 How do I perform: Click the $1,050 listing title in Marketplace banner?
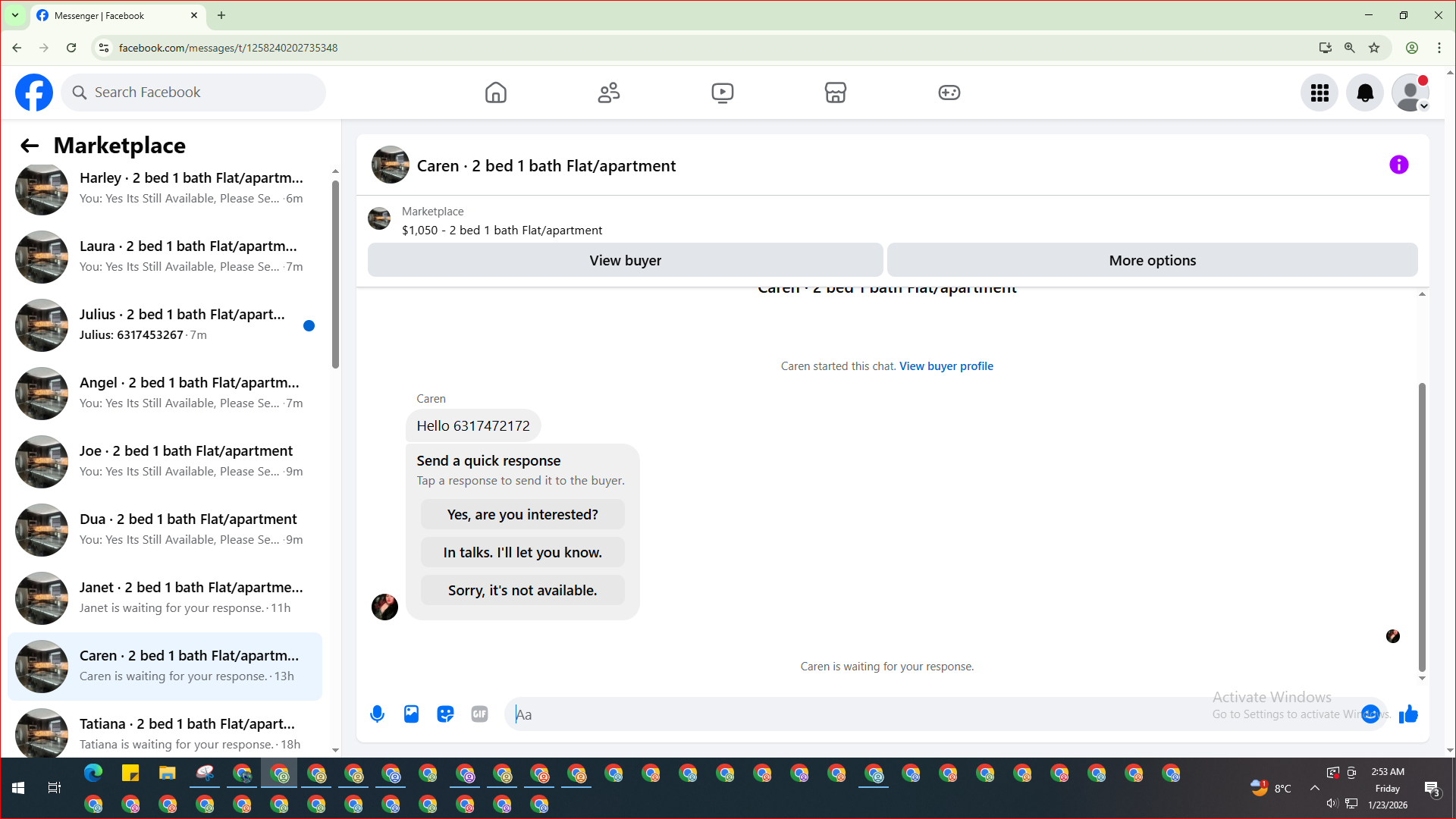[502, 231]
